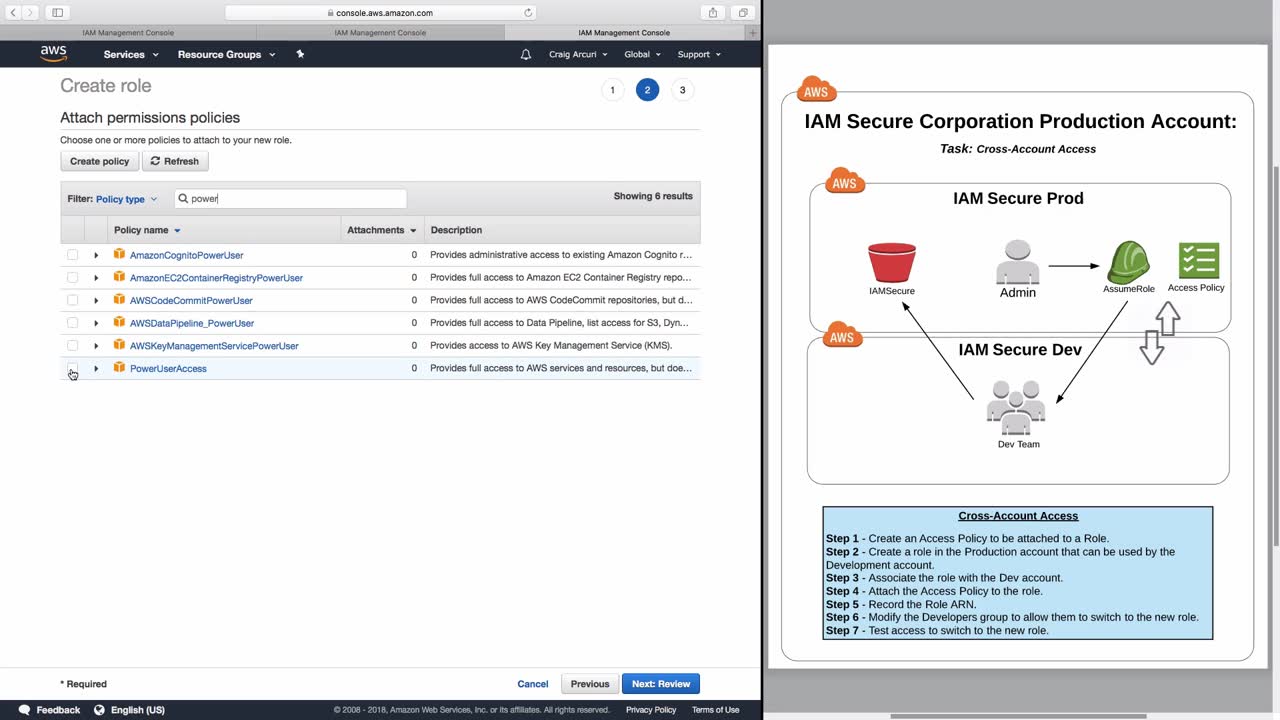This screenshot has width=1280, height=720.
Task: Open the Privacy Policy footer link
Action: point(651,710)
